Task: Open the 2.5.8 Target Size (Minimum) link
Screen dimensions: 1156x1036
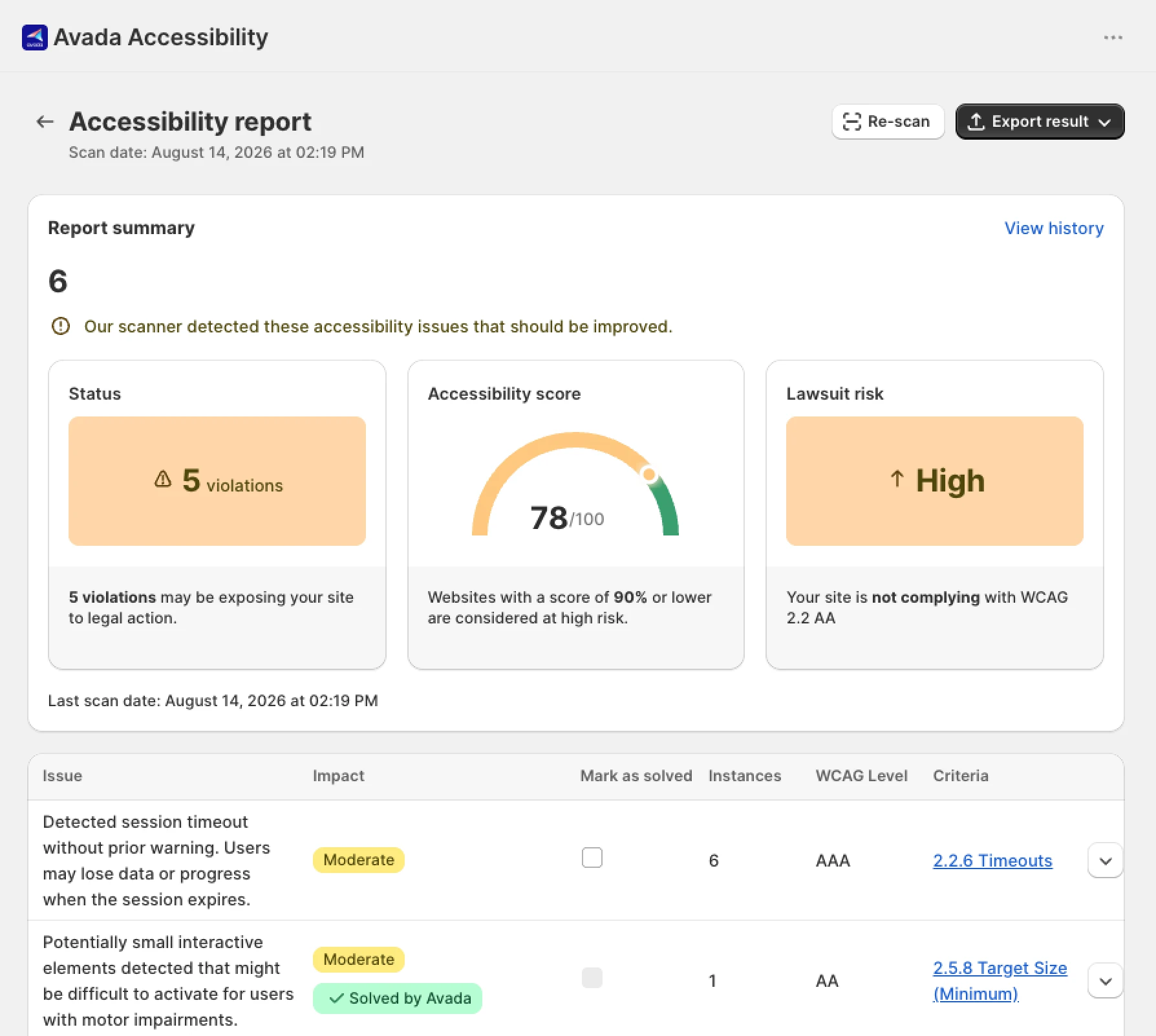Action: coord(1000,981)
